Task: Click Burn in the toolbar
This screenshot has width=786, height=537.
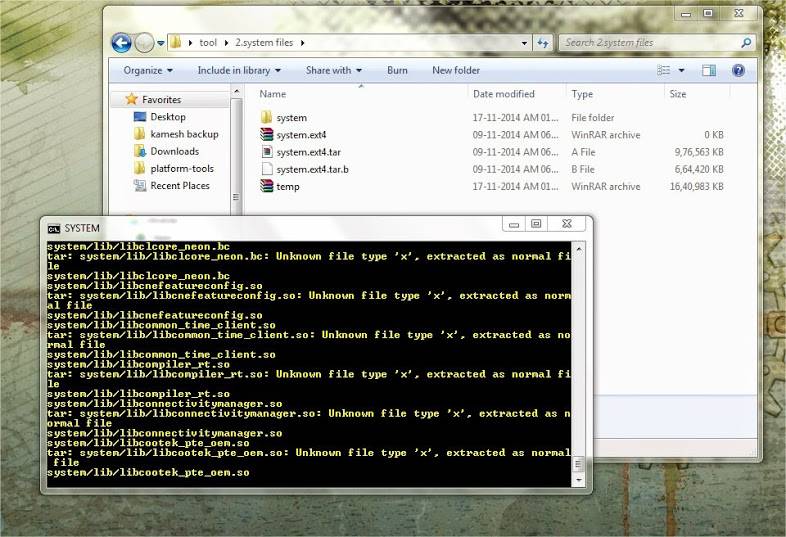Action: pos(397,71)
